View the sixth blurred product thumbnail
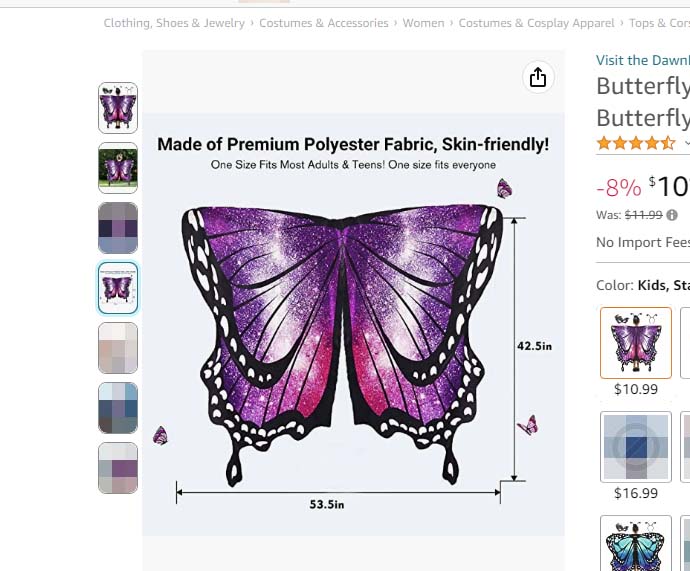This screenshot has height=571, width=690. point(118,408)
